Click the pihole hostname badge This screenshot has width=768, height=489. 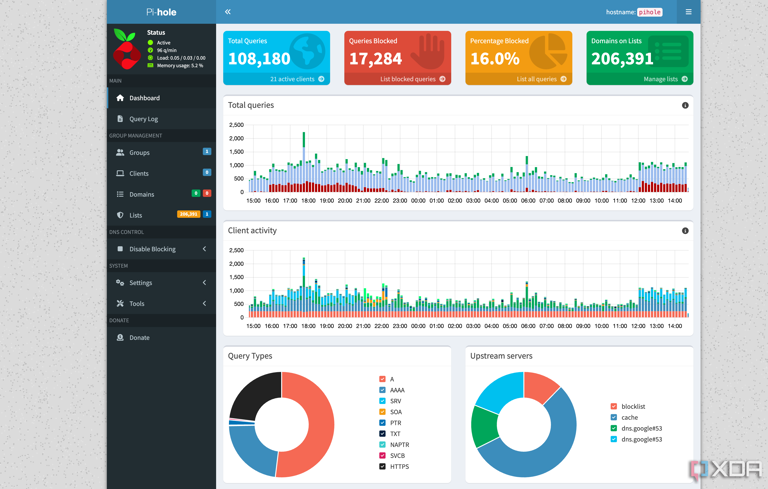(x=650, y=12)
